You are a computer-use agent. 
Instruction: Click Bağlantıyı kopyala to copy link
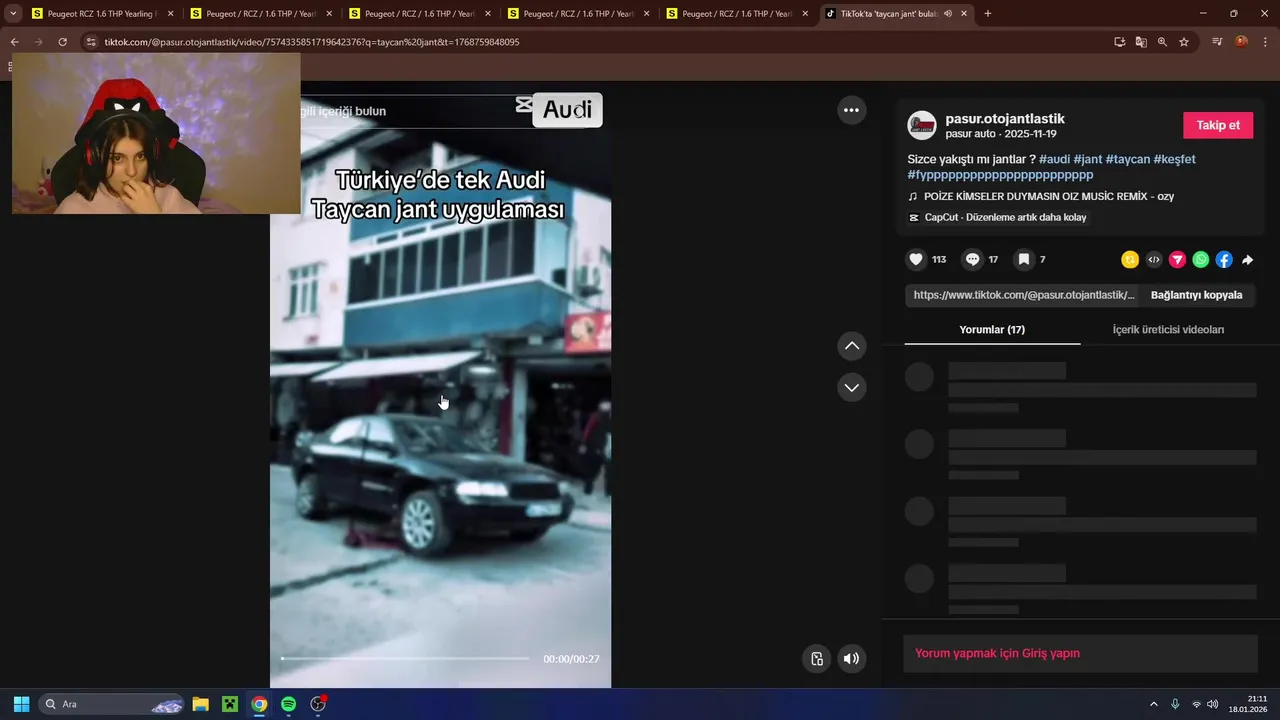(x=1196, y=295)
